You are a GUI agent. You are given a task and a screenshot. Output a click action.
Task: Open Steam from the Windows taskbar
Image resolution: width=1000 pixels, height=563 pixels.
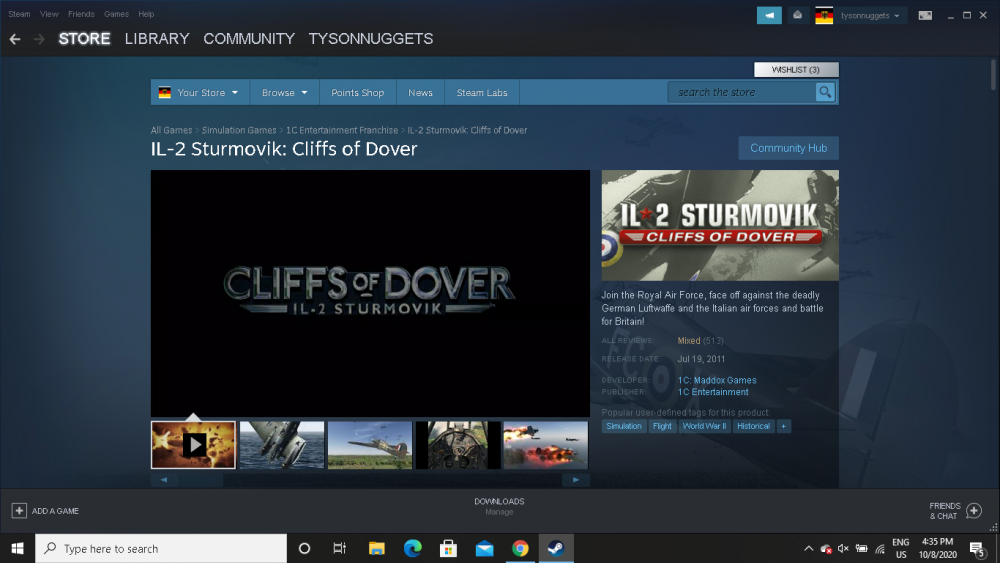click(555, 548)
